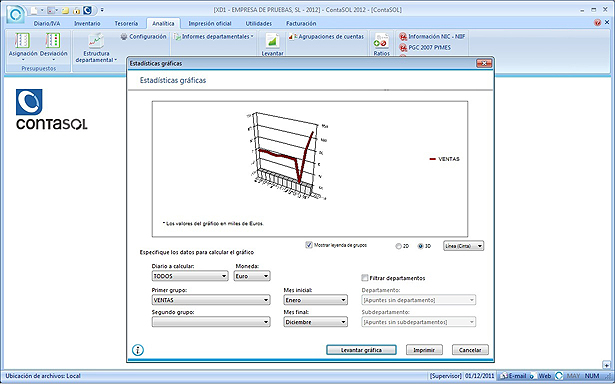Expand Asignación dropdown arrow

[22, 60]
